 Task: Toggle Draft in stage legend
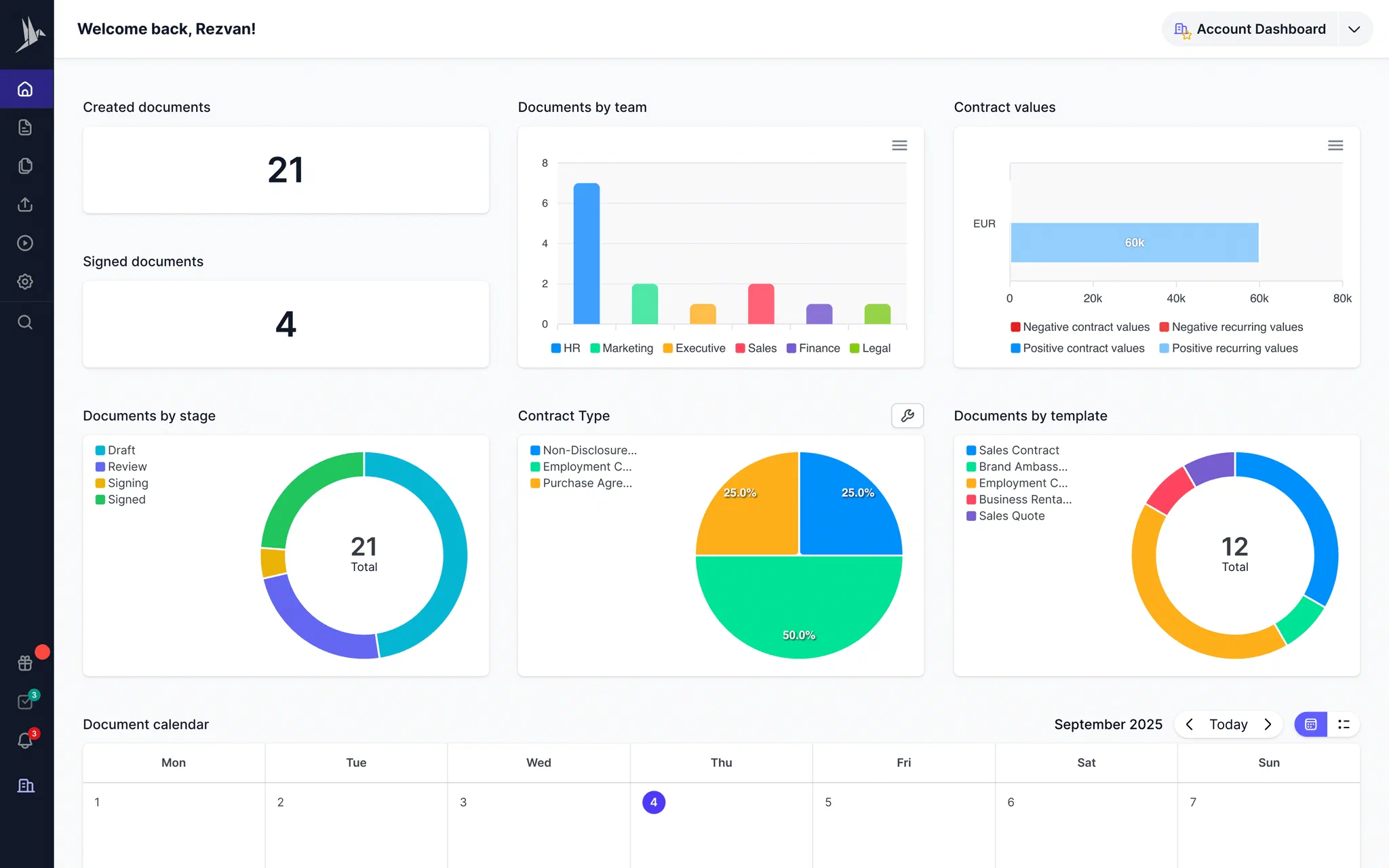[115, 450]
